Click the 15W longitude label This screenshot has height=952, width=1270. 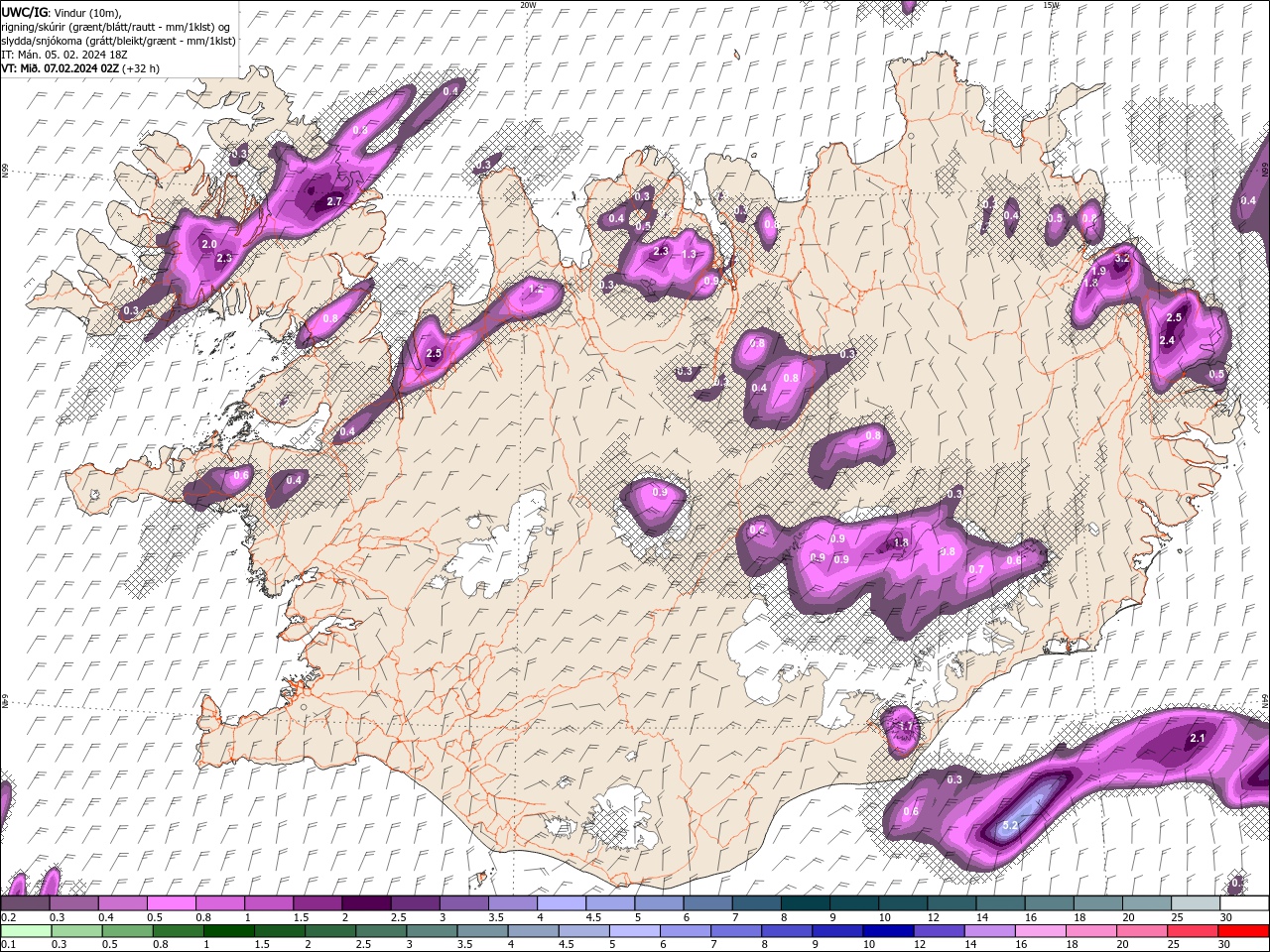[x=1051, y=5]
